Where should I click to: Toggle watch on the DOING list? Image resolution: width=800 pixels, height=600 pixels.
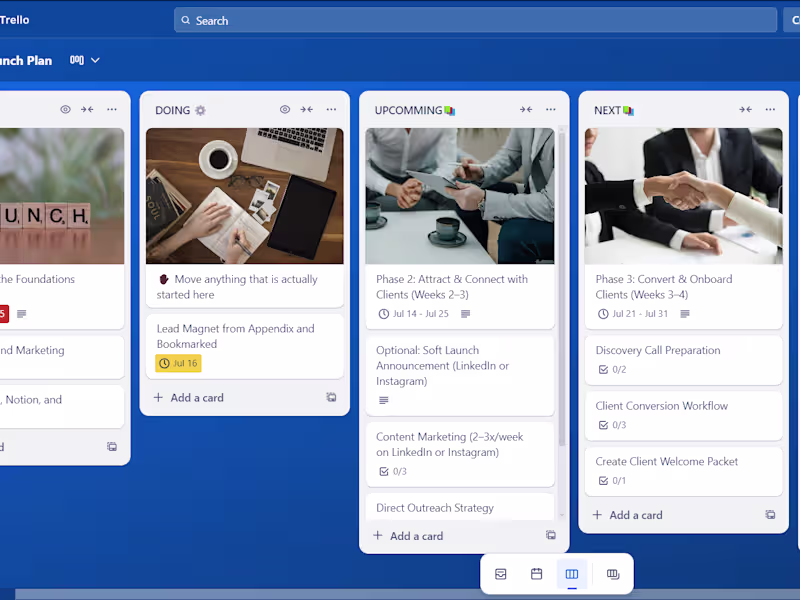(285, 109)
